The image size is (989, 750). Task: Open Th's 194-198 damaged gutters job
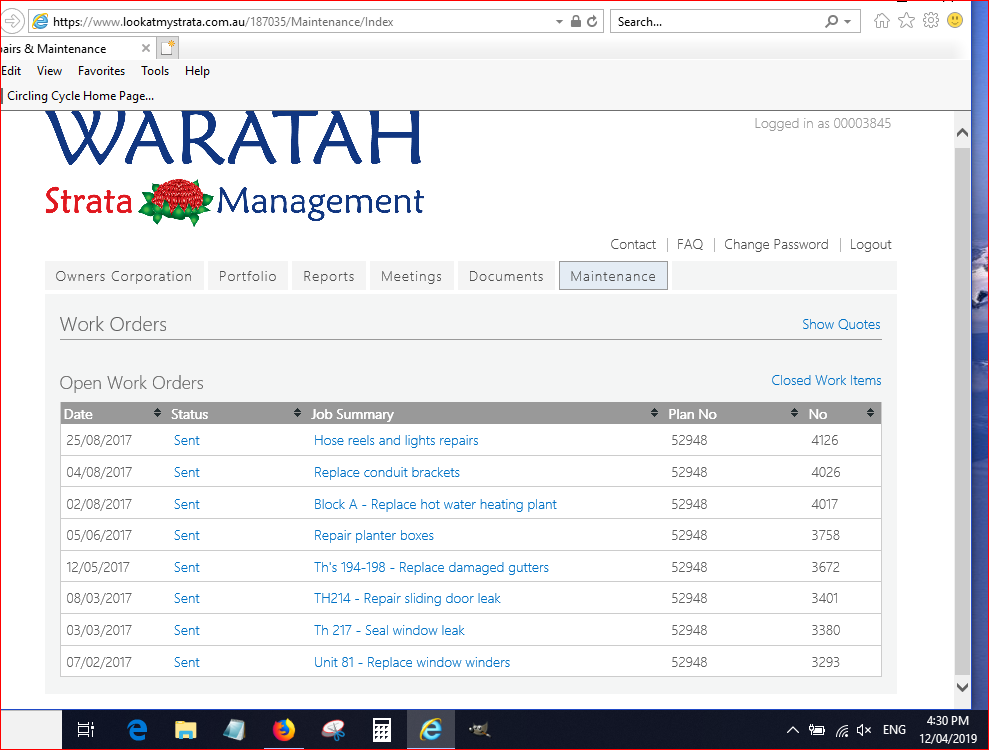pos(431,568)
